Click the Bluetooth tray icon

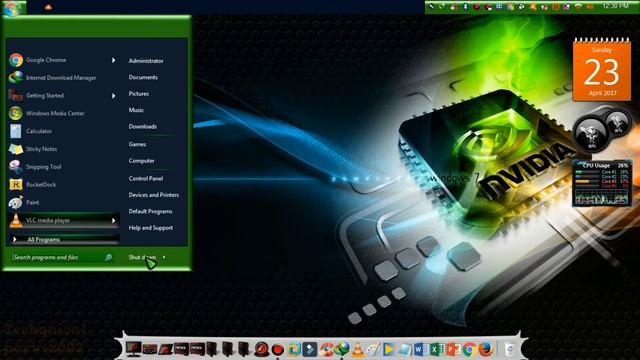(x=465, y=7)
